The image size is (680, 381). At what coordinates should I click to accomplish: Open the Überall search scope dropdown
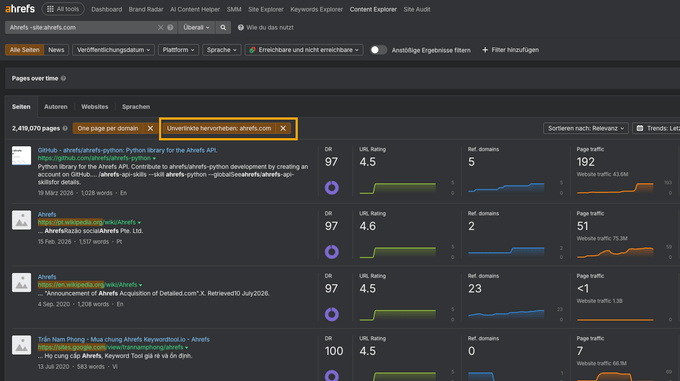[196, 27]
